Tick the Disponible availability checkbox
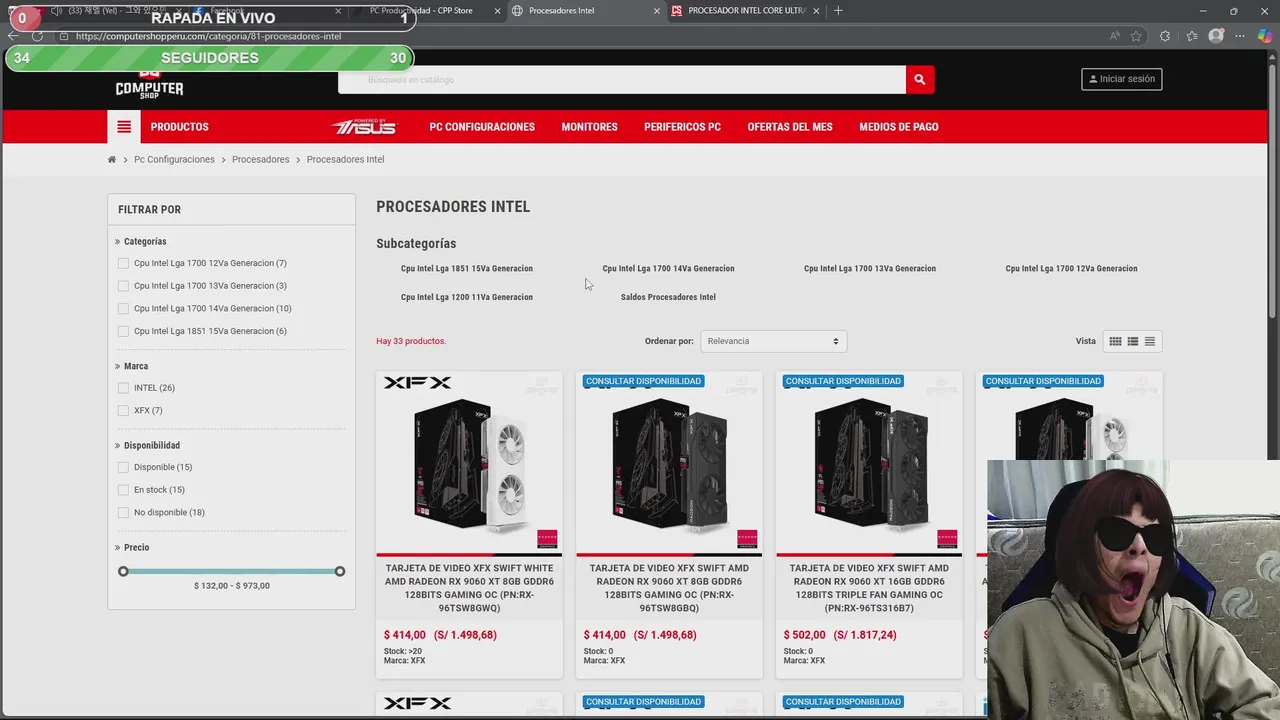This screenshot has height=720, width=1280. pos(123,467)
